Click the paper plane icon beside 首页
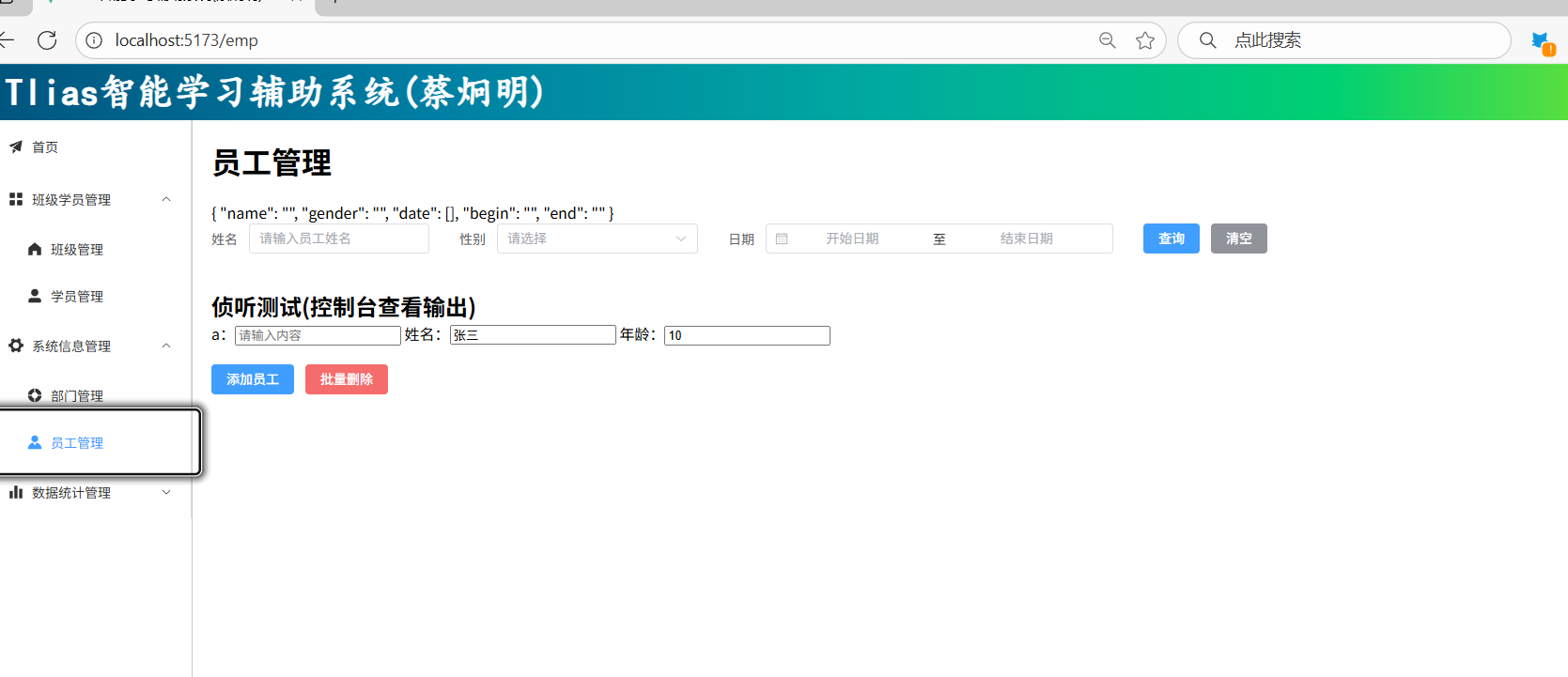Screen dimensions: 1568x677 coord(16,146)
